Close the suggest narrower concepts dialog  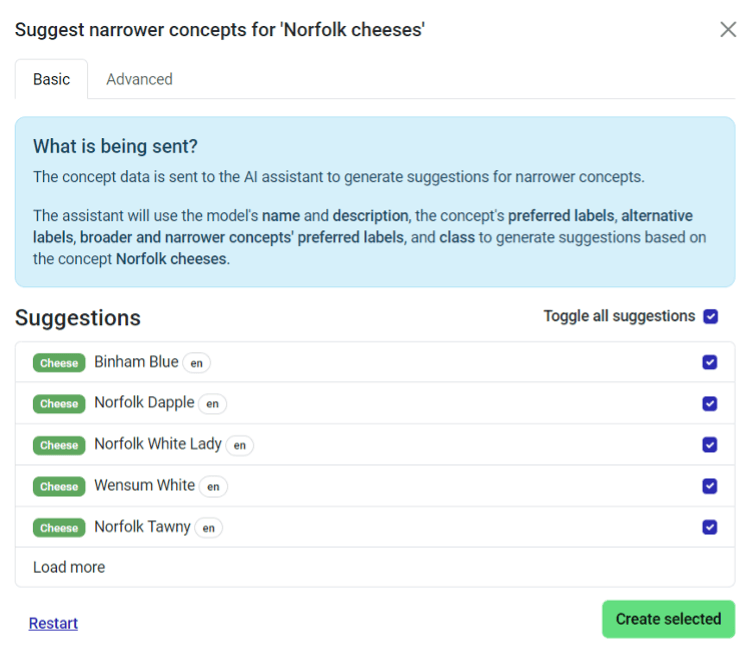pos(728,29)
